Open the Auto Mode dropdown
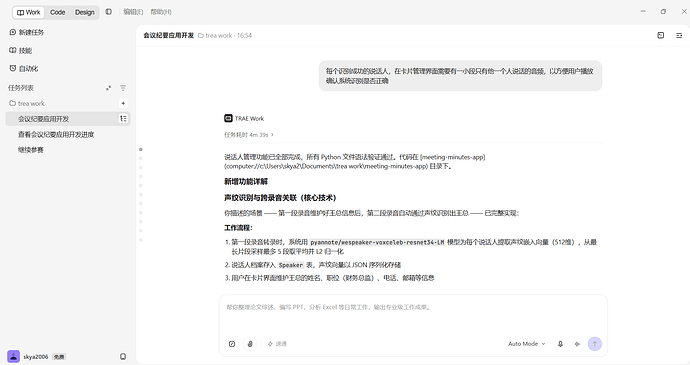This screenshot has width=690, height=365. (x=526, y=344)
